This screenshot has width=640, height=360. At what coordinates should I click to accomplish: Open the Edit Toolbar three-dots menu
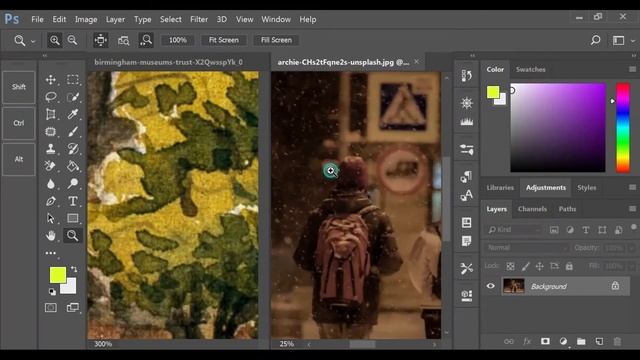tap(51, 253)
